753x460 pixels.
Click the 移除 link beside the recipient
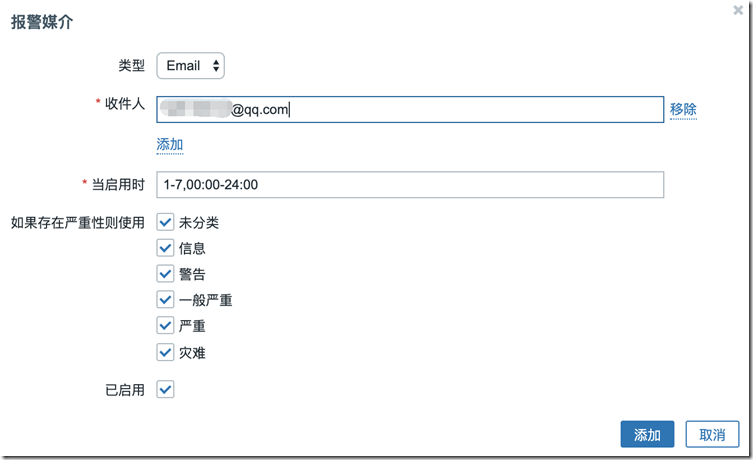(x=683, y=110)
